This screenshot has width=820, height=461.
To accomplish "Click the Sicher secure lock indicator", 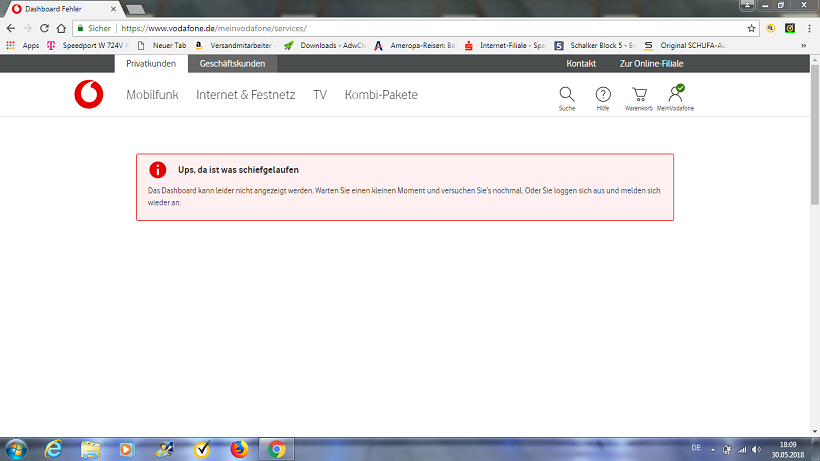I will (94, 28).
